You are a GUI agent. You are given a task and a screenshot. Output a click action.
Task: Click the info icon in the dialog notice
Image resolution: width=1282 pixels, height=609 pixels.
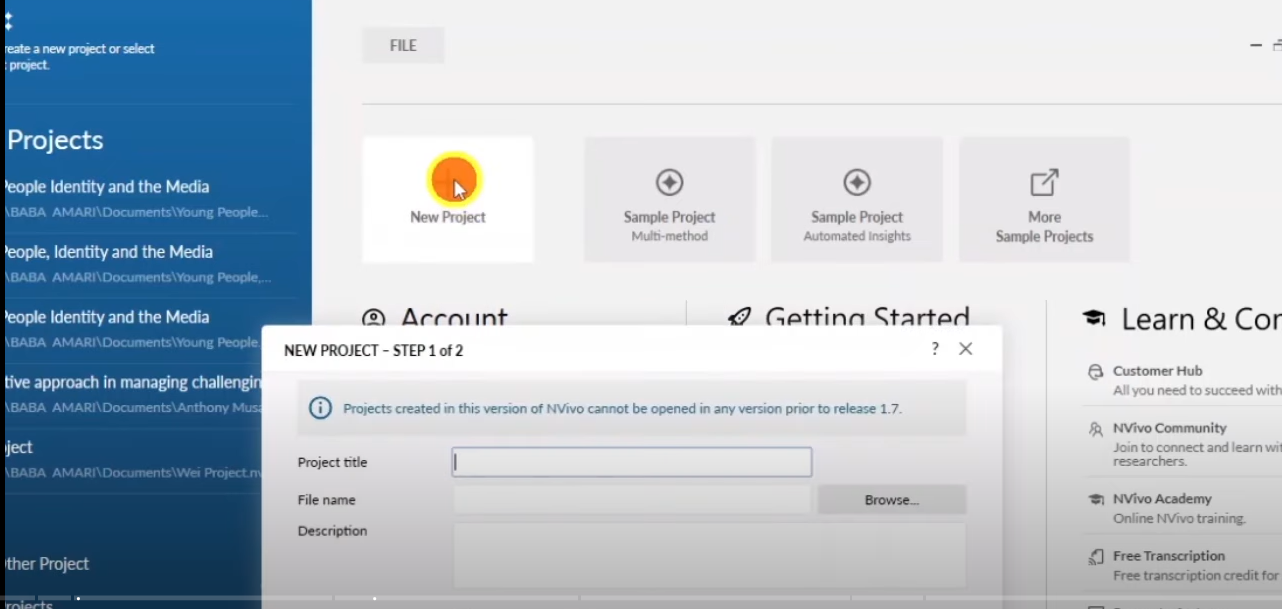pos(320,408)
